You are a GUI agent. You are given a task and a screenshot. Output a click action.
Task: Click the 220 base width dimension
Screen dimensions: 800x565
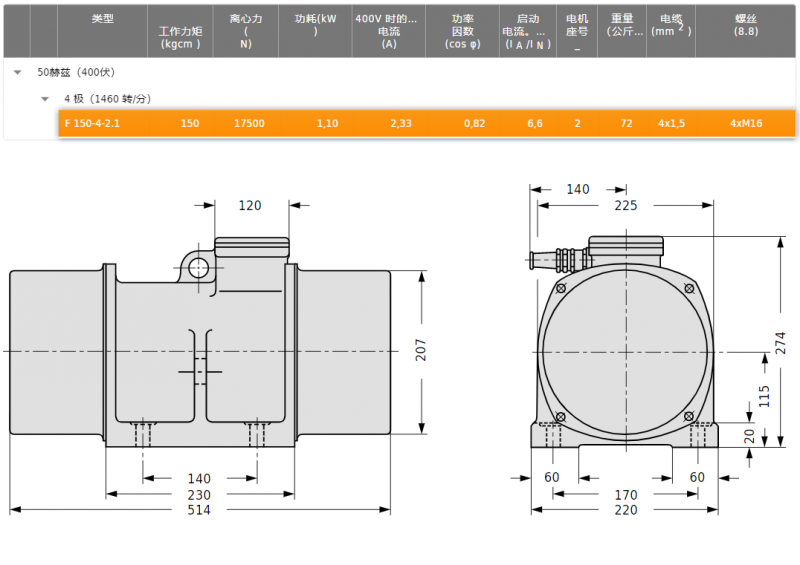[x=626, y=510]
